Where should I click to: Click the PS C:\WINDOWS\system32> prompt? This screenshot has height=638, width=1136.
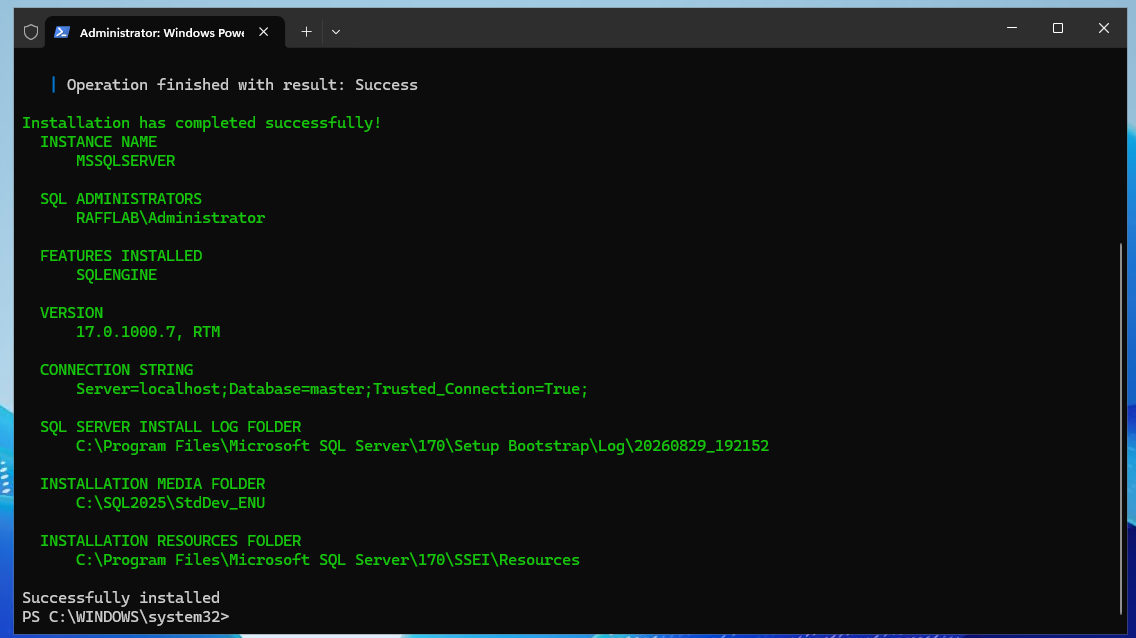pos(125,617)
